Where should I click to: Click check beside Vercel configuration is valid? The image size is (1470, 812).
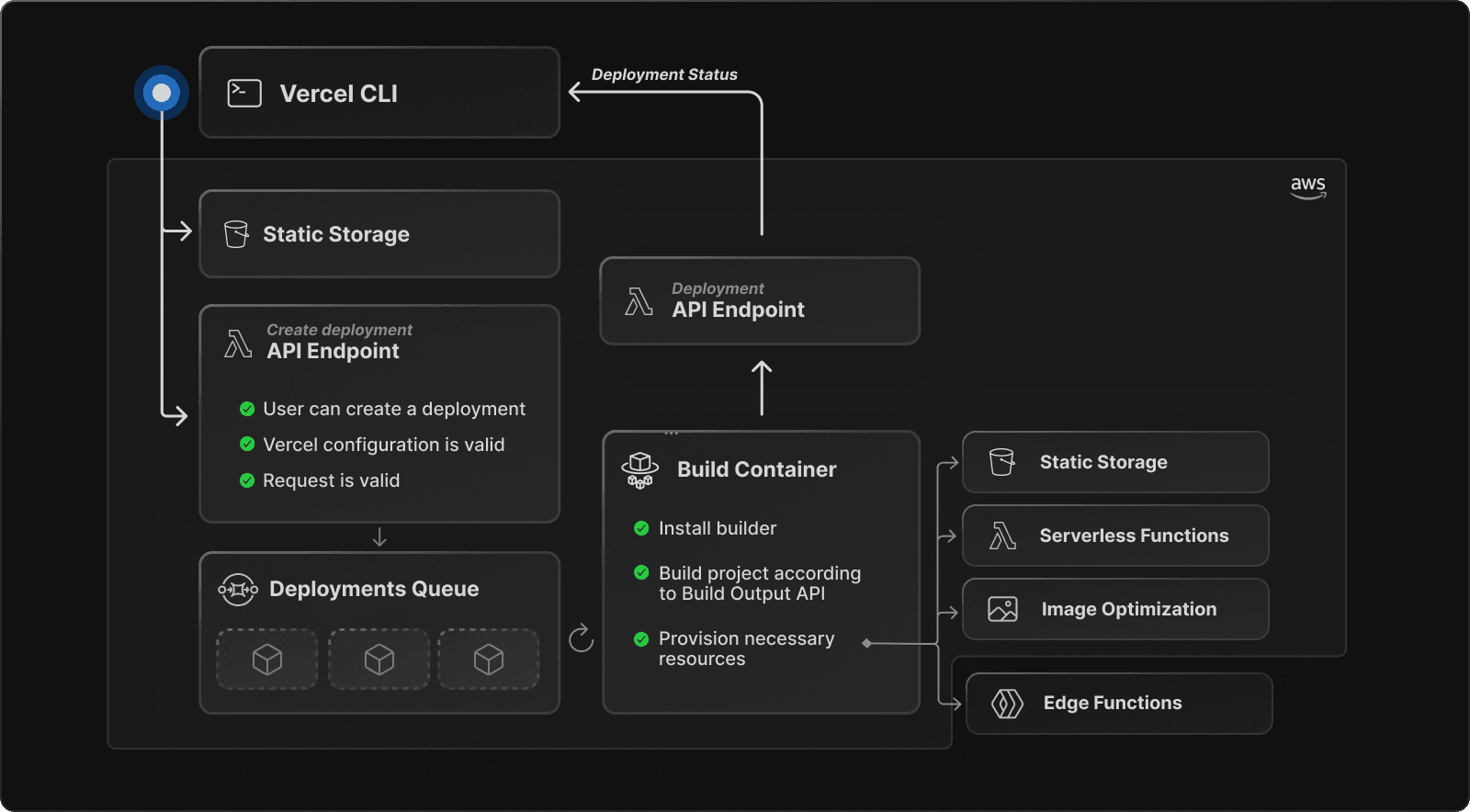coord(247,444)
